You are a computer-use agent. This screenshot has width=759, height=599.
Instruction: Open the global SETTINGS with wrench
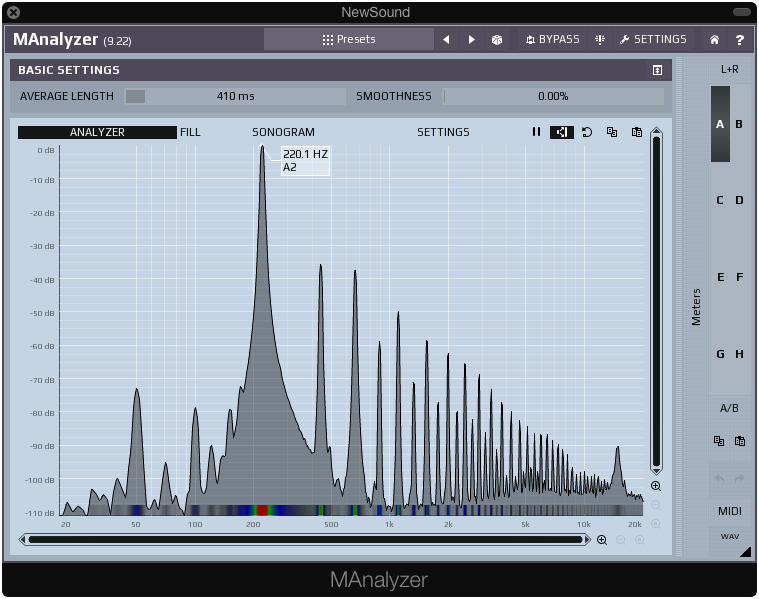click(653, 39)
